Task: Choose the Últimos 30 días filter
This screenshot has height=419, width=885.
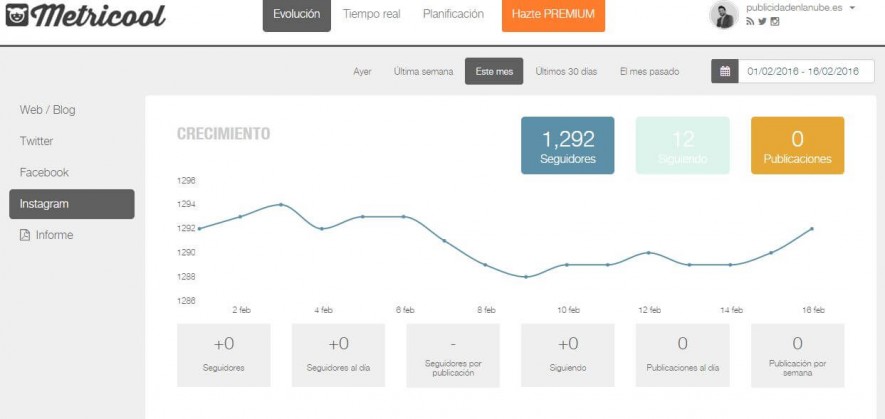Action: [x=566, y=72]
